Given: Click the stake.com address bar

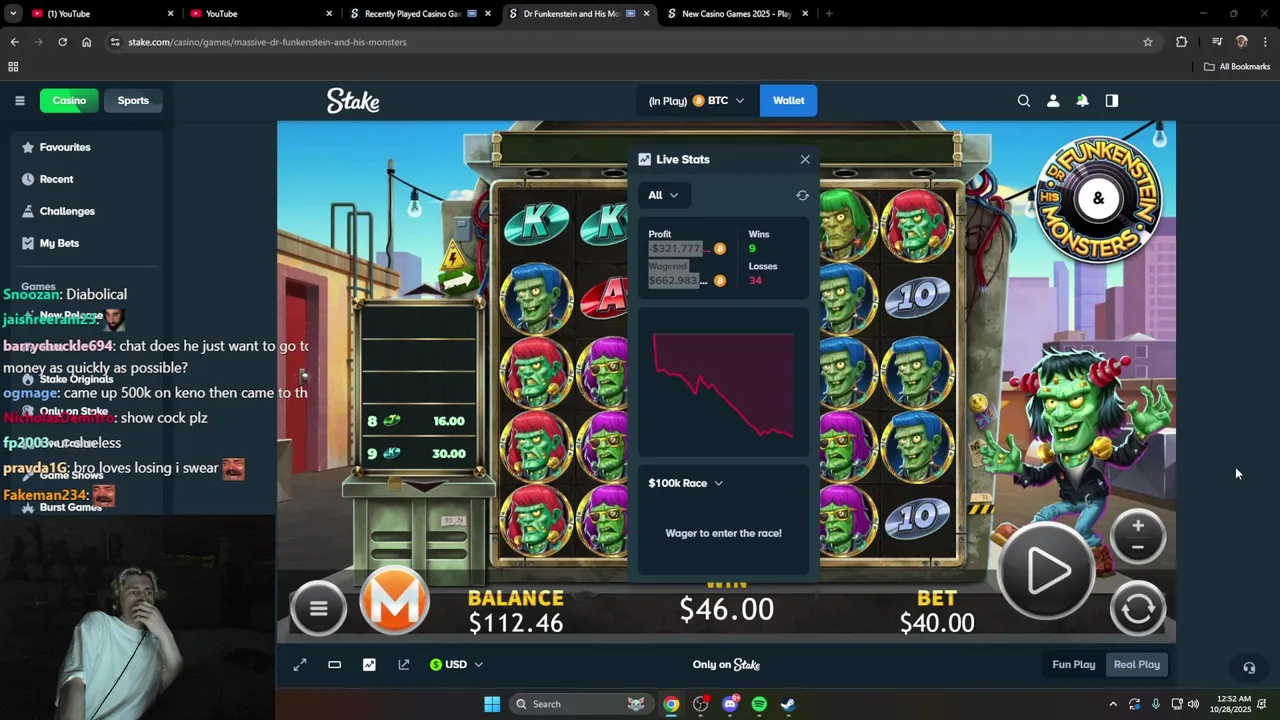Looking at the screenshot, I should tap(630, 42).
